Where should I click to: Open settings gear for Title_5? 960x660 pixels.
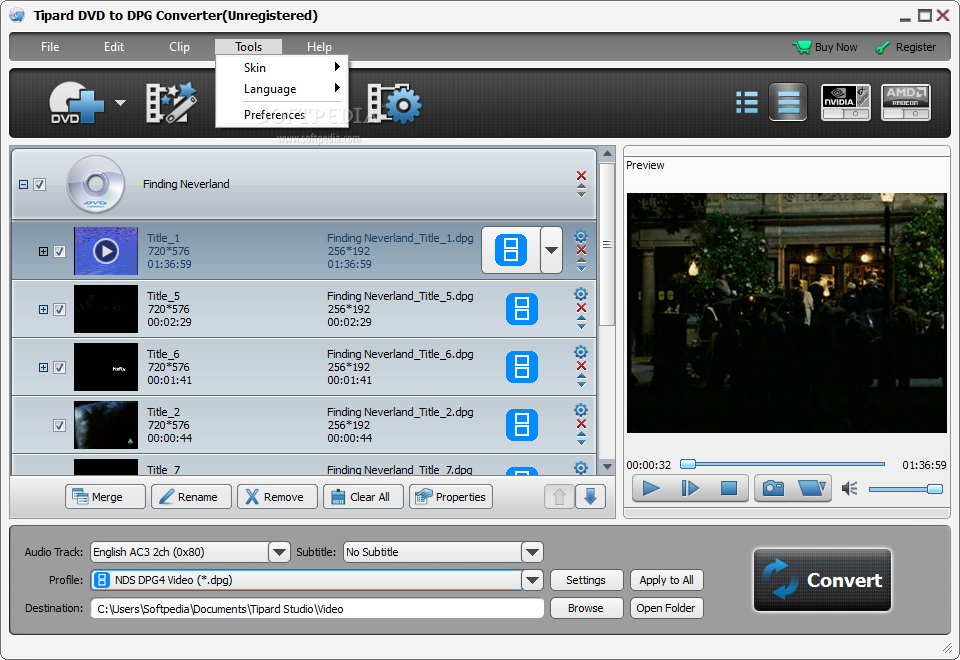581,294
